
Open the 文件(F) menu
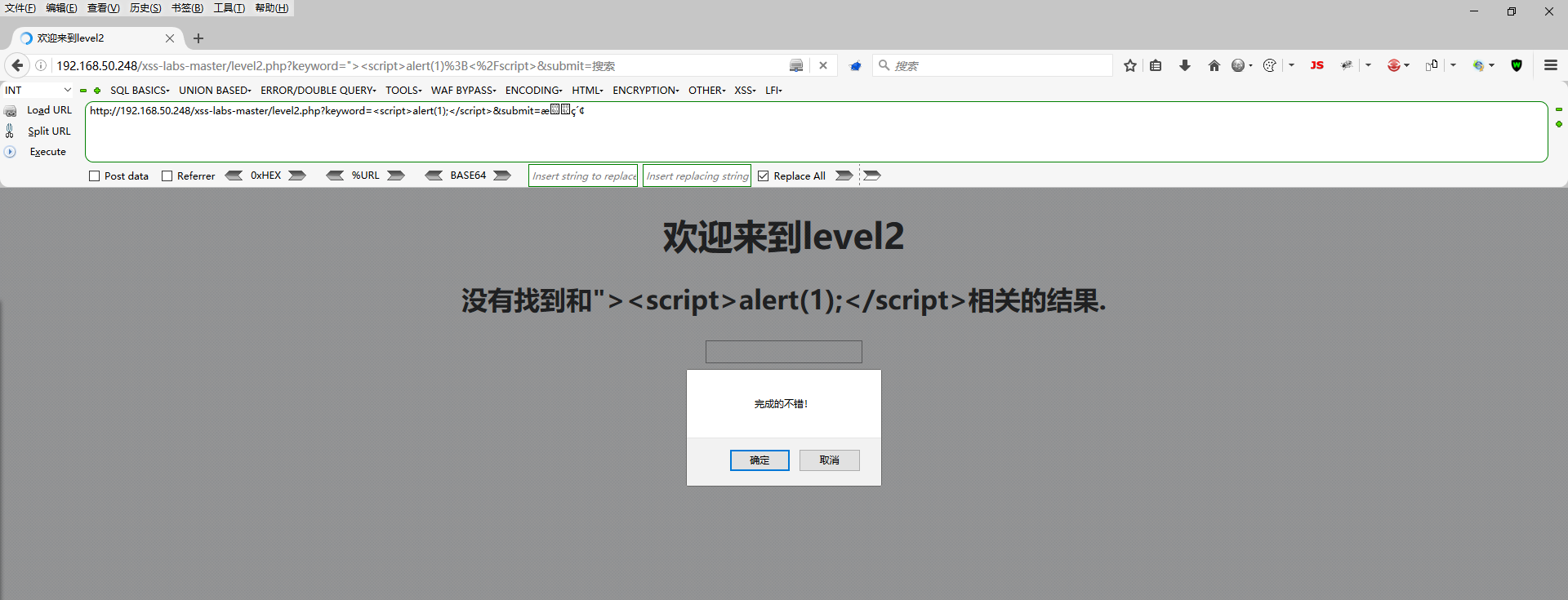pyautogui.click(x=20, y=8)
